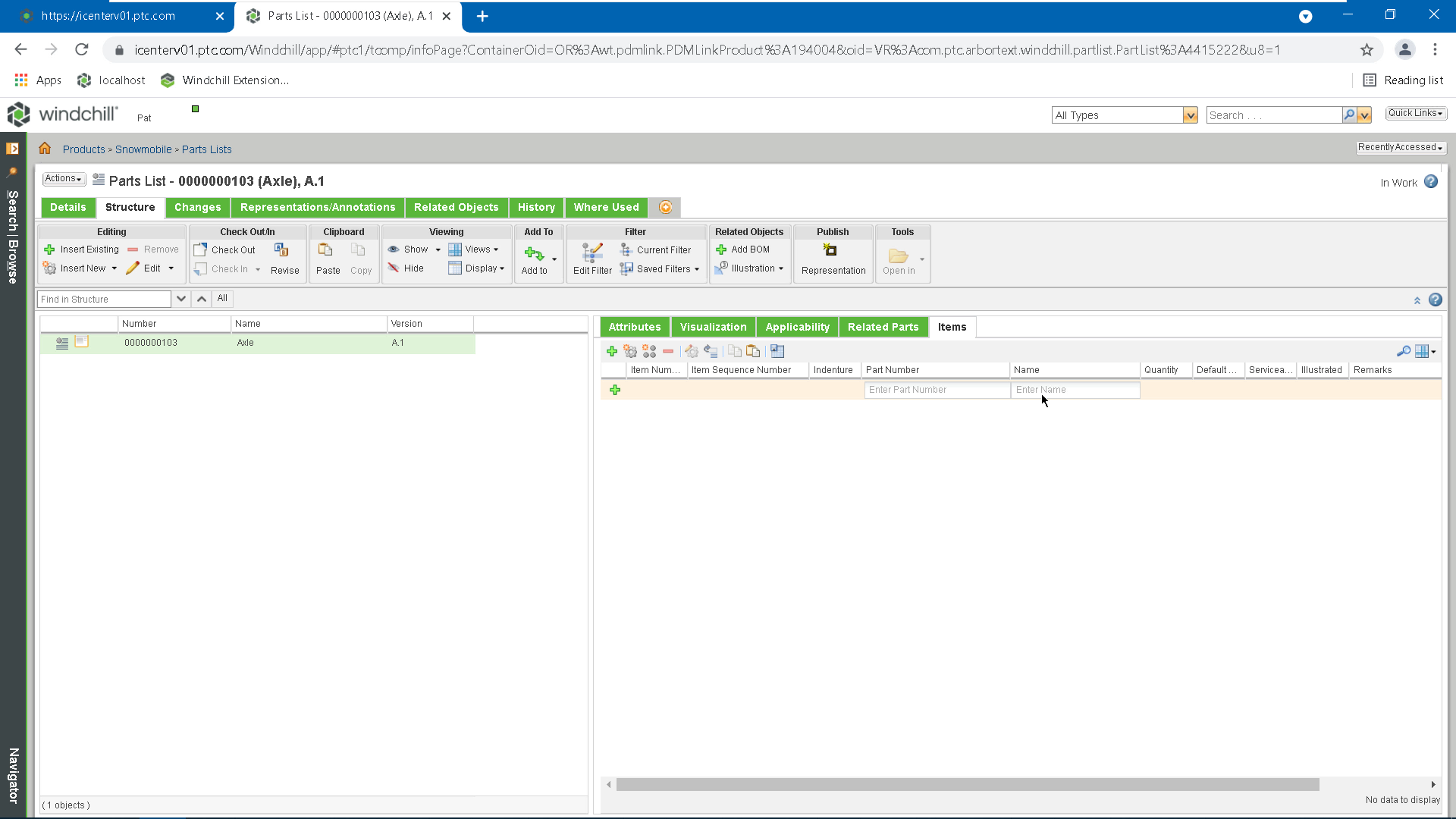The width and height of the screenshot is (1456, 819).
Task: Click the magnifier find icon in Items panel
Action: click(x=1404, y=351)
